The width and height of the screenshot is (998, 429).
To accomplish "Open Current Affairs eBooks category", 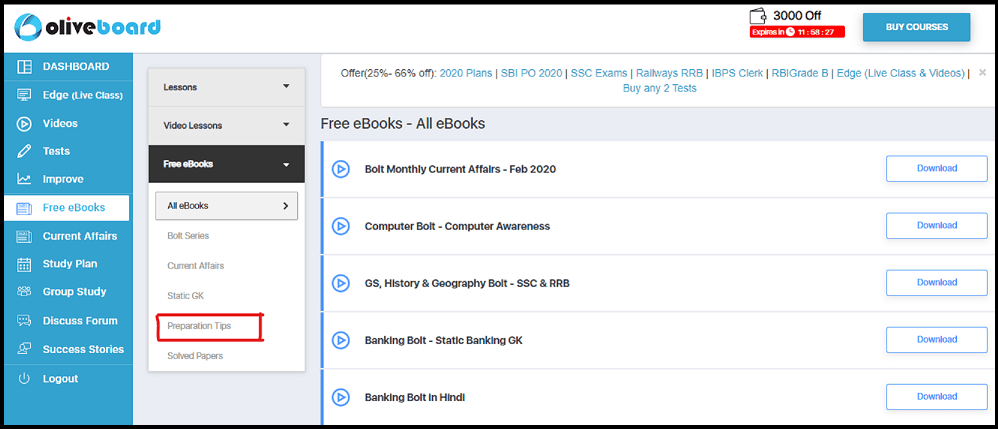I will (195, 265).
